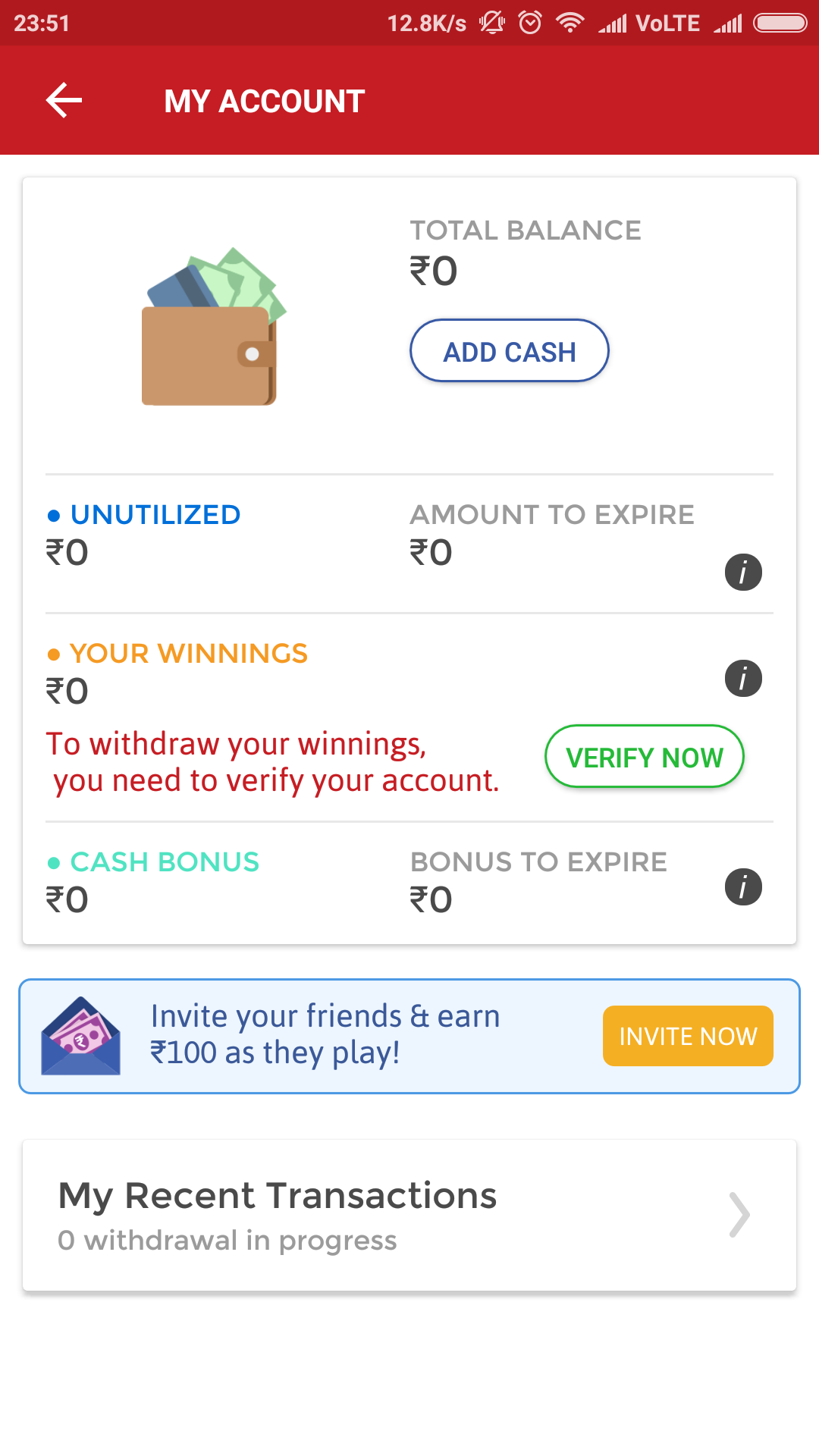Viewport: 819px width, 1456px height.
Task: Tap the back arrow in header
Action: tap(64, 101)
